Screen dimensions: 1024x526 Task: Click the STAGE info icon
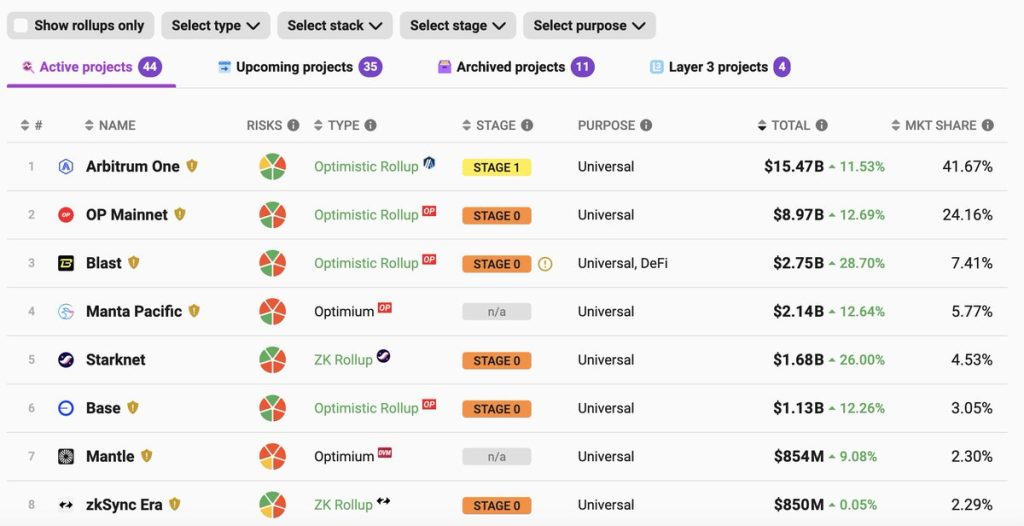pos(527,125)
